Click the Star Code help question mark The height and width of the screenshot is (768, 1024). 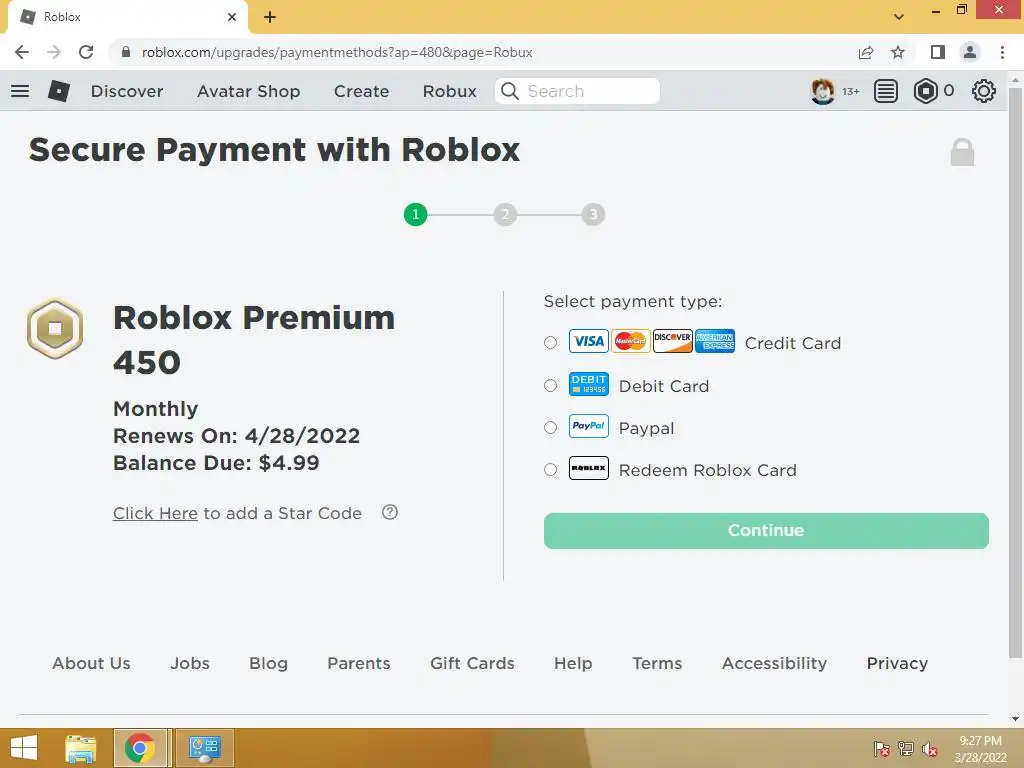390,512
